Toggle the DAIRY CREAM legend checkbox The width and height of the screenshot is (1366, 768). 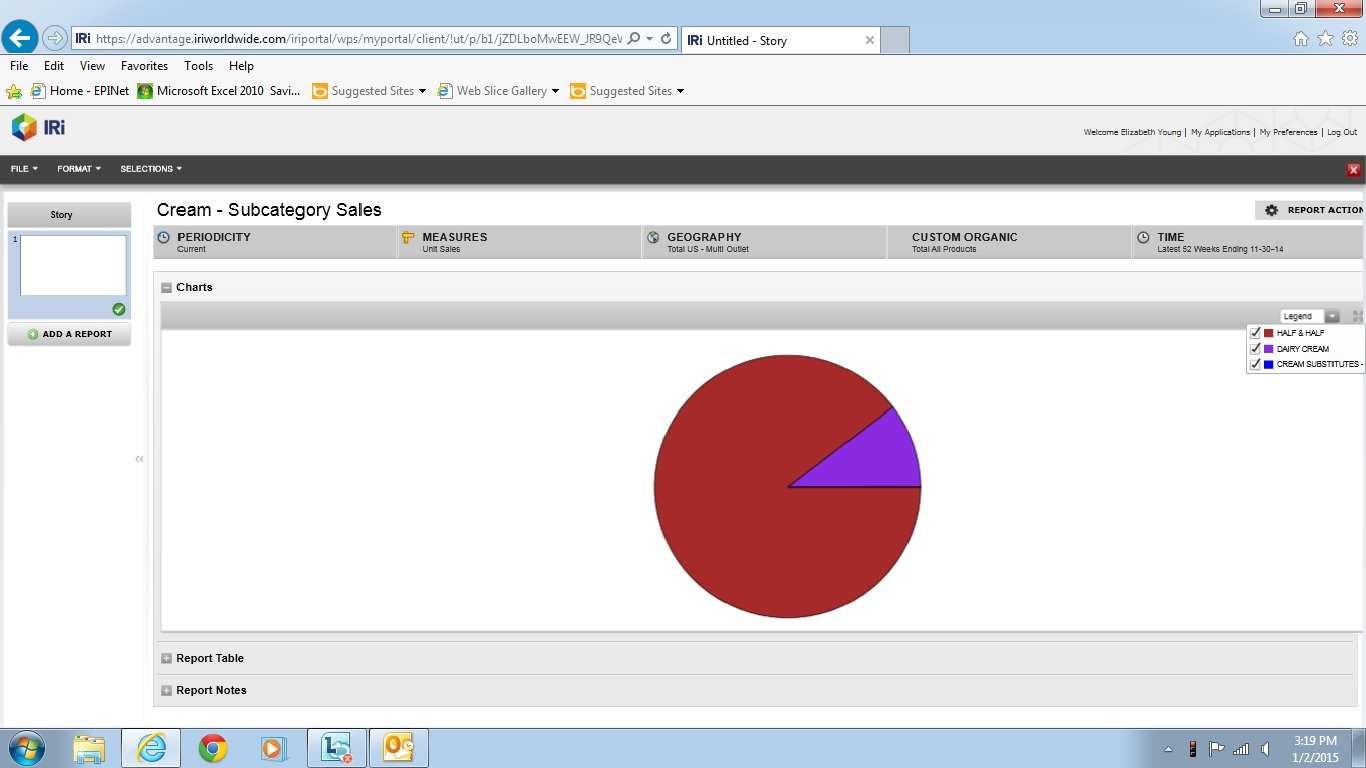(x=1255, y=349)
